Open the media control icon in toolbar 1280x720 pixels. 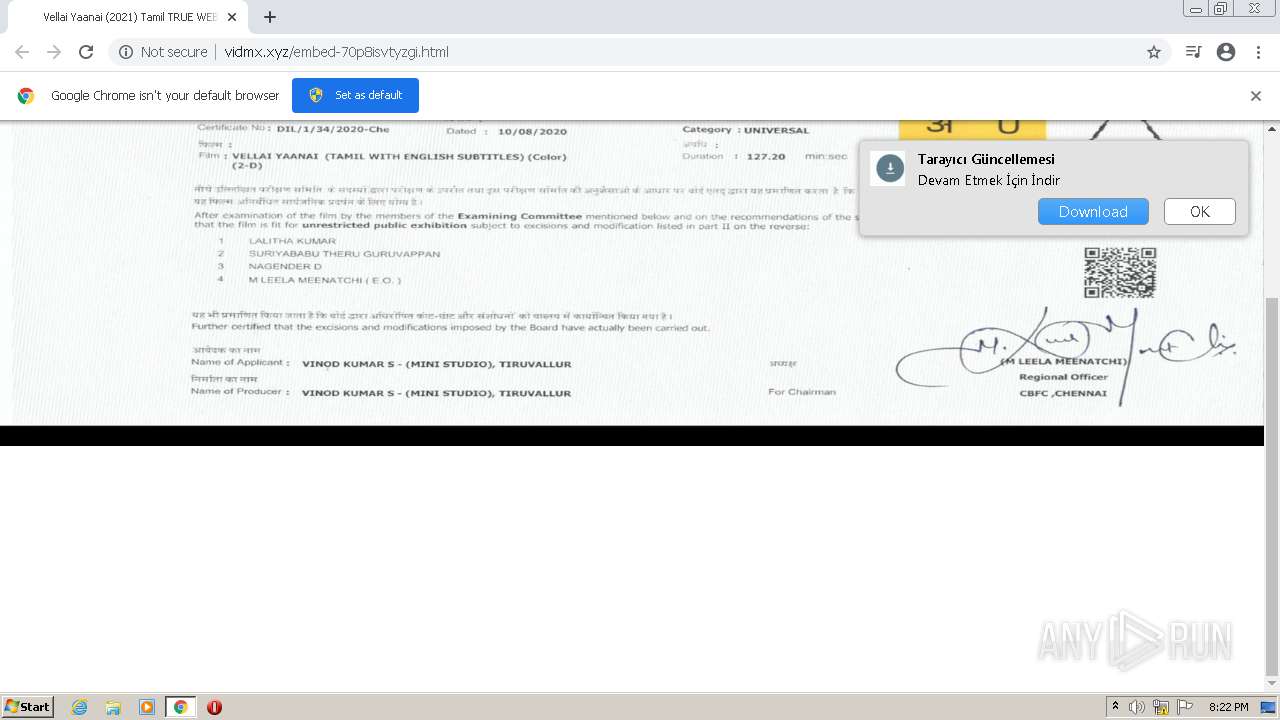click(x=1193, y=52)
